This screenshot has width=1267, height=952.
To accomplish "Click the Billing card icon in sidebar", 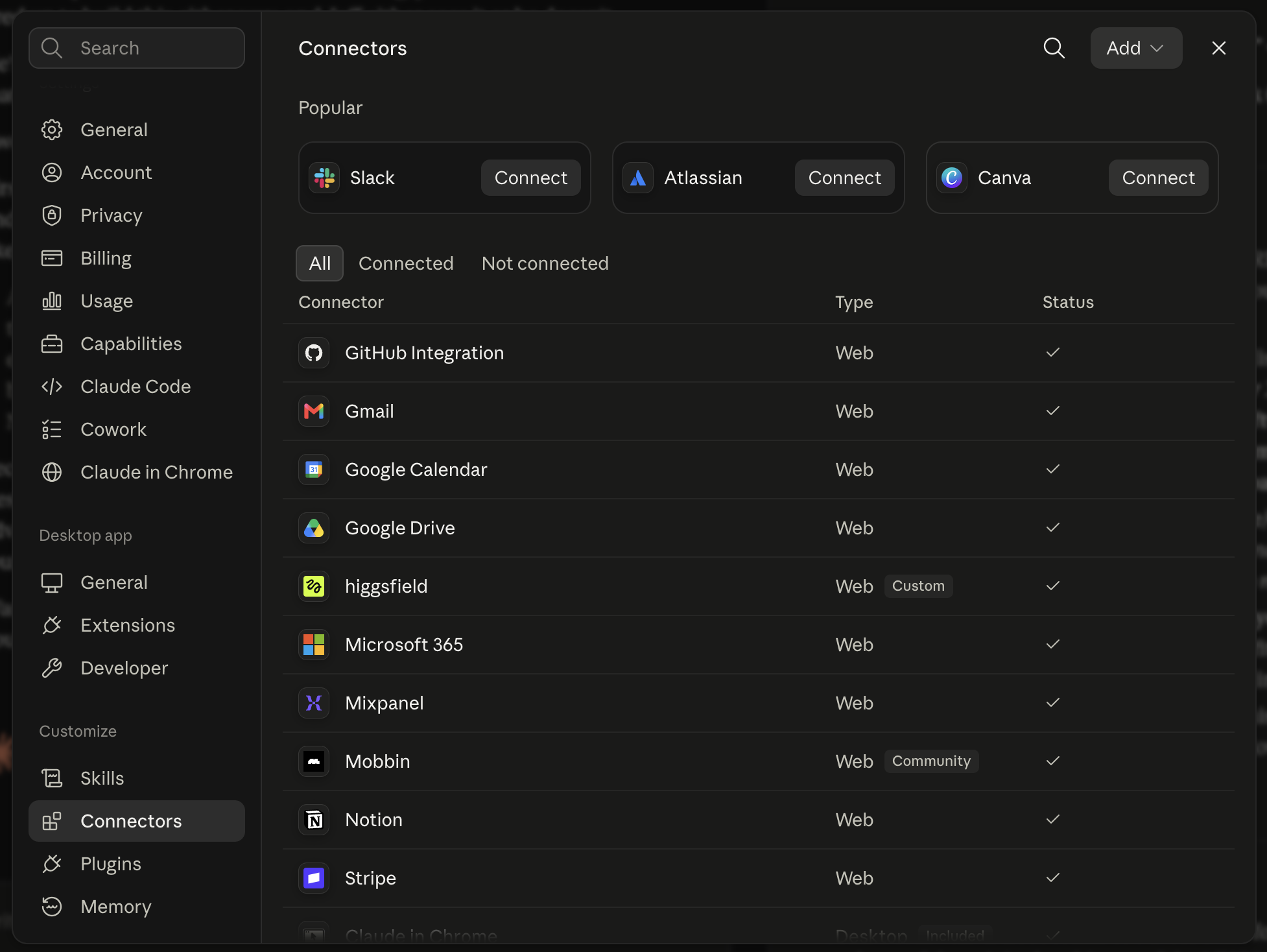I will pos(52,258).
